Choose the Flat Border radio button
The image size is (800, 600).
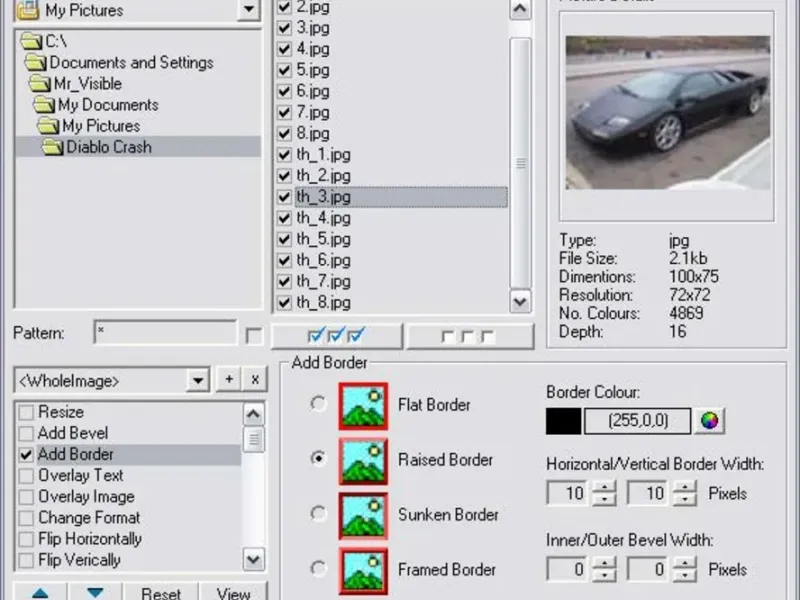(318, 404)
